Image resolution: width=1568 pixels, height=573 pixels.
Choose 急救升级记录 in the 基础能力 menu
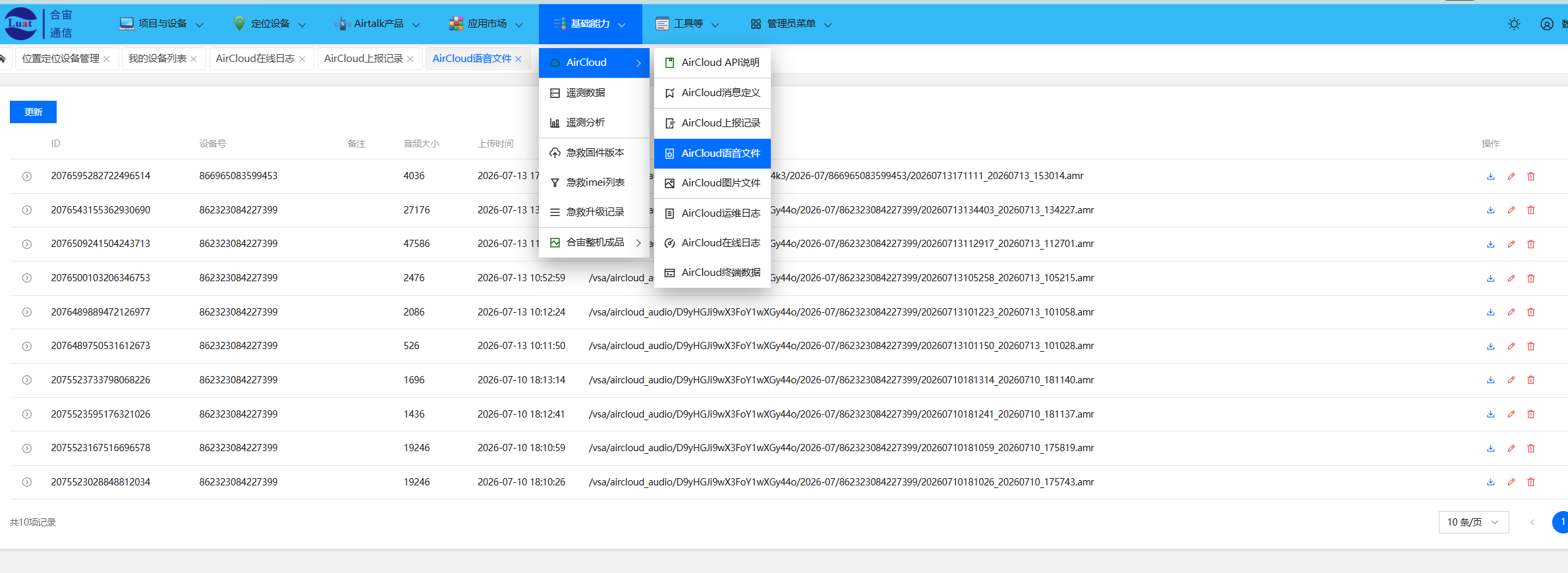click(594, 212)
